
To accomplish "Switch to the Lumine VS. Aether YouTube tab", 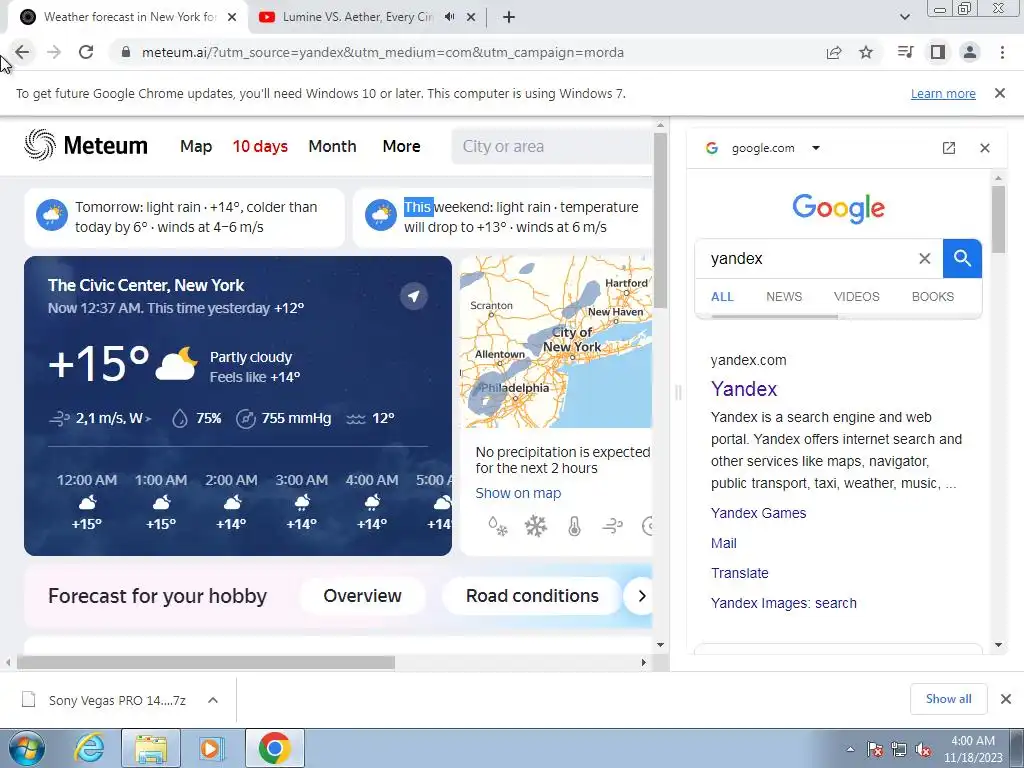I will tap(357, 17).
